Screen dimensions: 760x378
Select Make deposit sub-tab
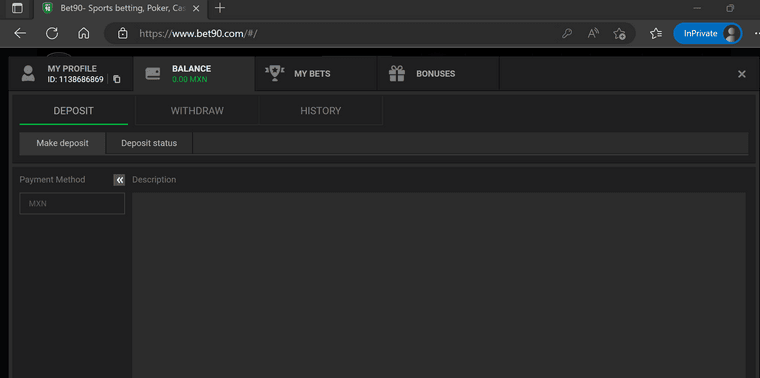(x=63, y=143)
